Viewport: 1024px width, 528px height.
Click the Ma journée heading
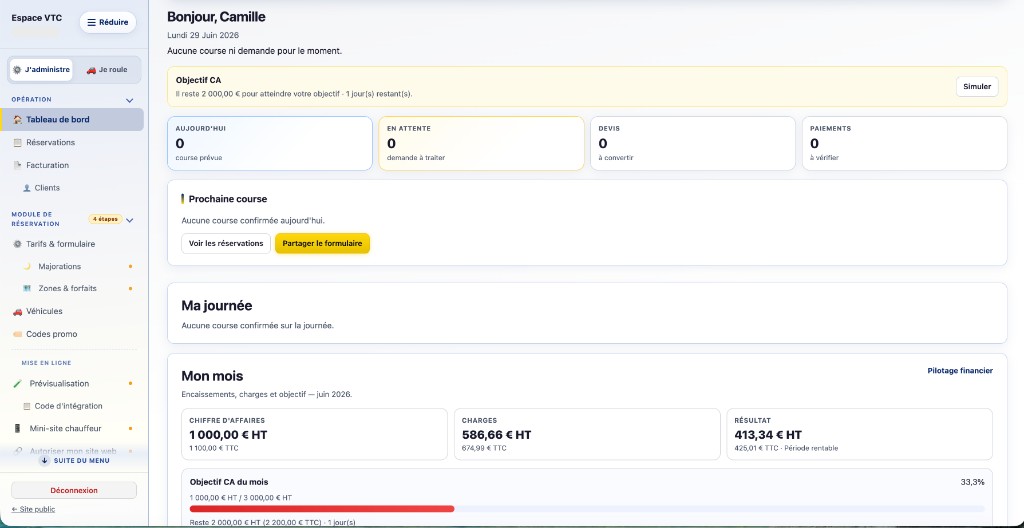[217, 306]
